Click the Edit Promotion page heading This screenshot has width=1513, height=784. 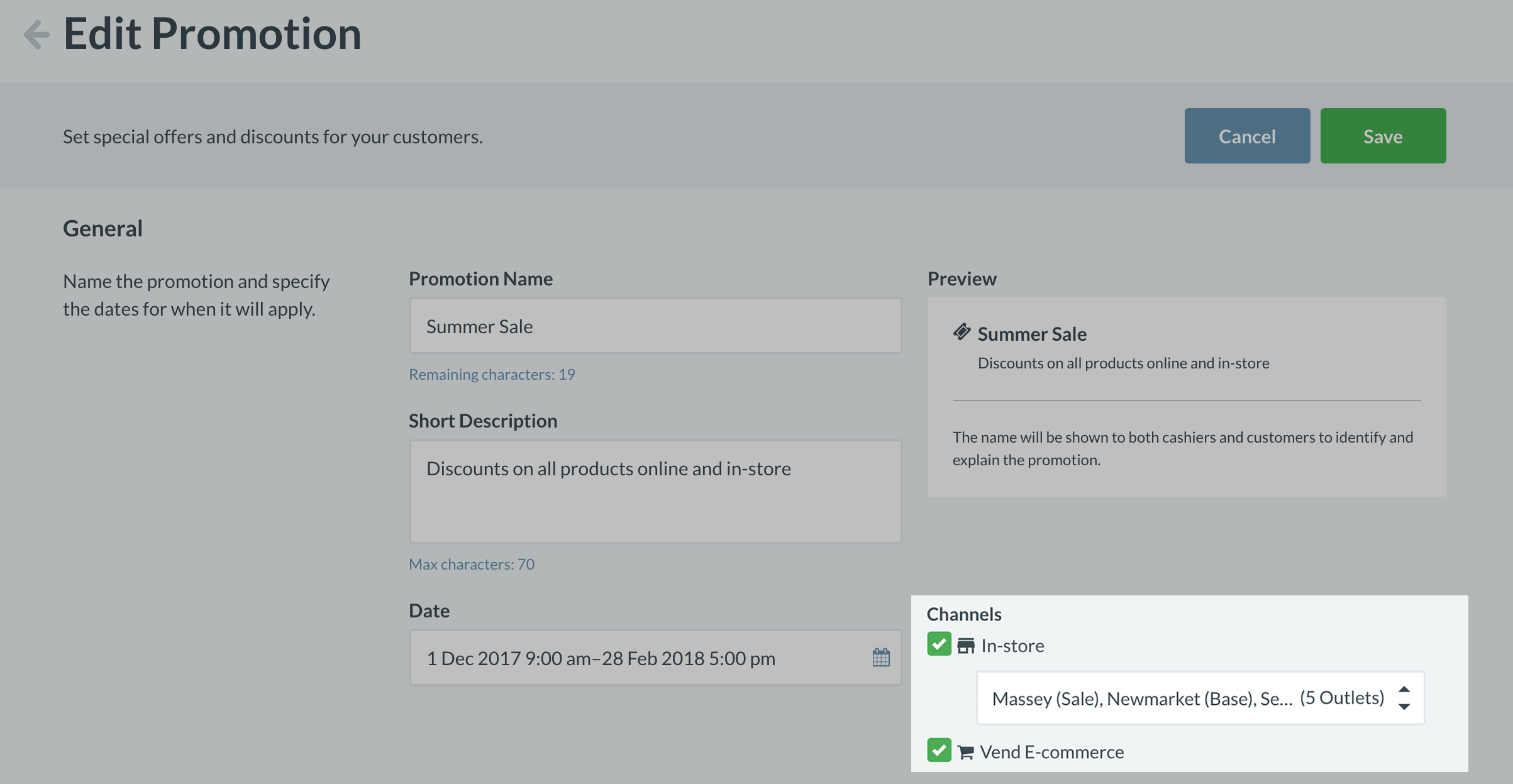(x=213, y=34)
